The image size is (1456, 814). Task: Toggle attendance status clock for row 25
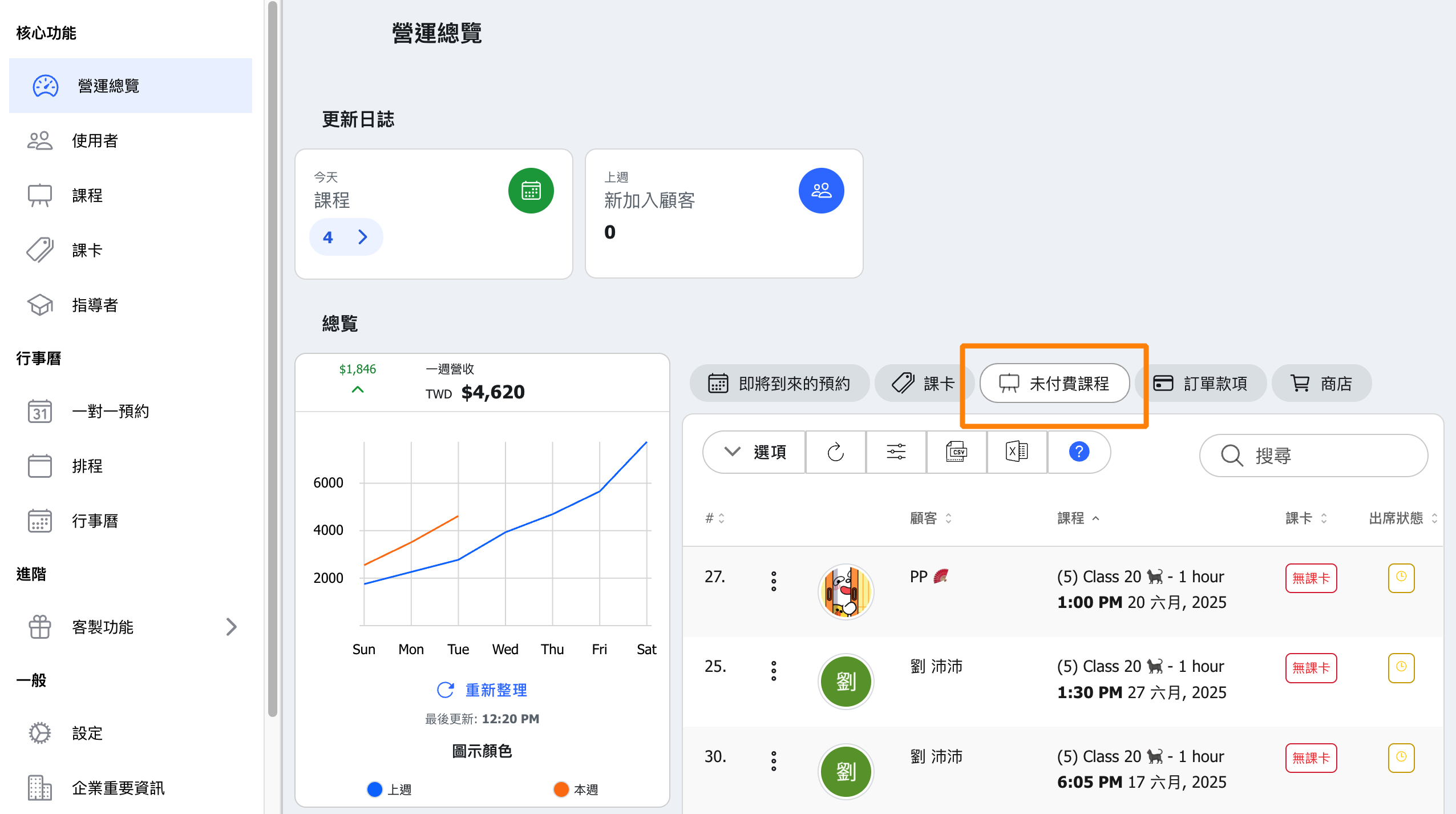(1401, 668)
